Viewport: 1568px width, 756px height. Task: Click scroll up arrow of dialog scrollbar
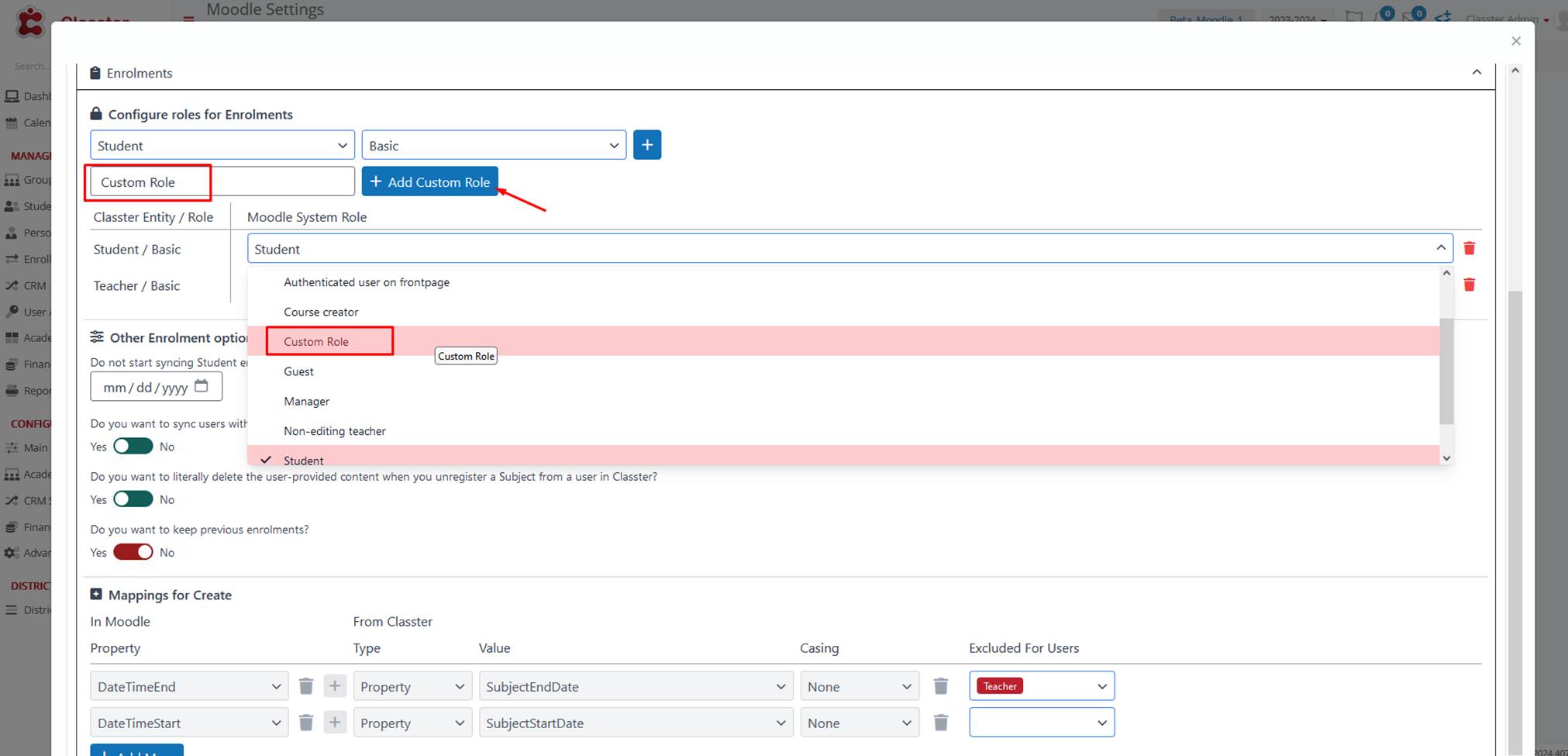click(x=1515, y=71)
